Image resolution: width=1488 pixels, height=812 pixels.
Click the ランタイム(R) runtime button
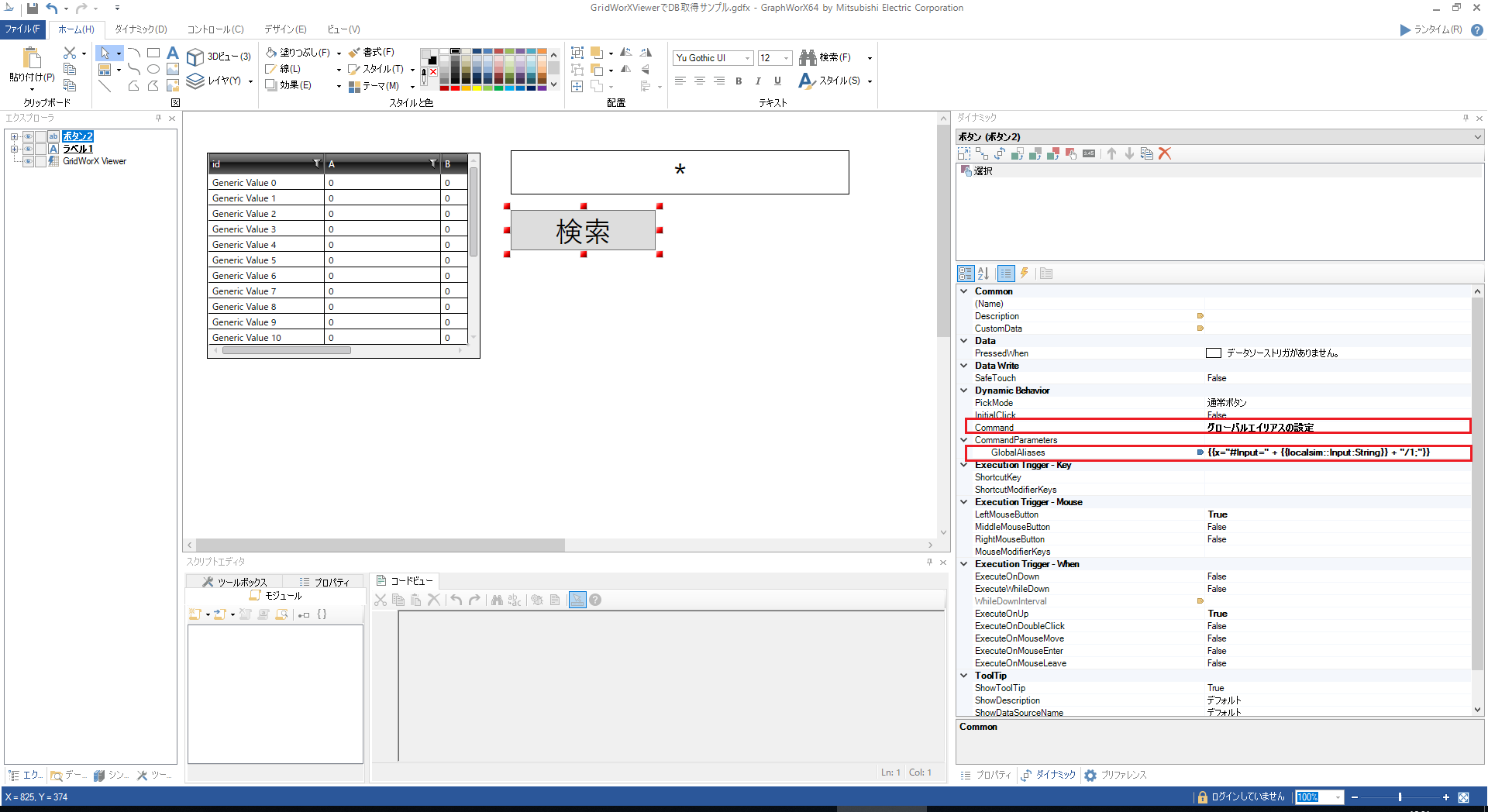point(1431,29)
